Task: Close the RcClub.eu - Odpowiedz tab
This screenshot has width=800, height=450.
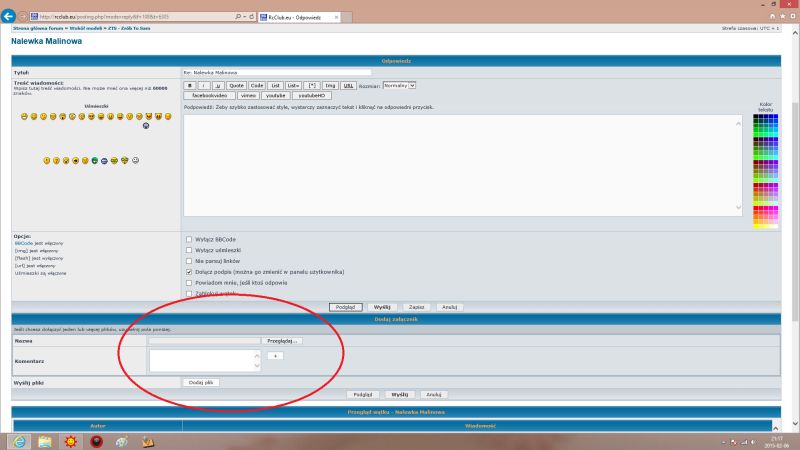Action: point(336,17)
